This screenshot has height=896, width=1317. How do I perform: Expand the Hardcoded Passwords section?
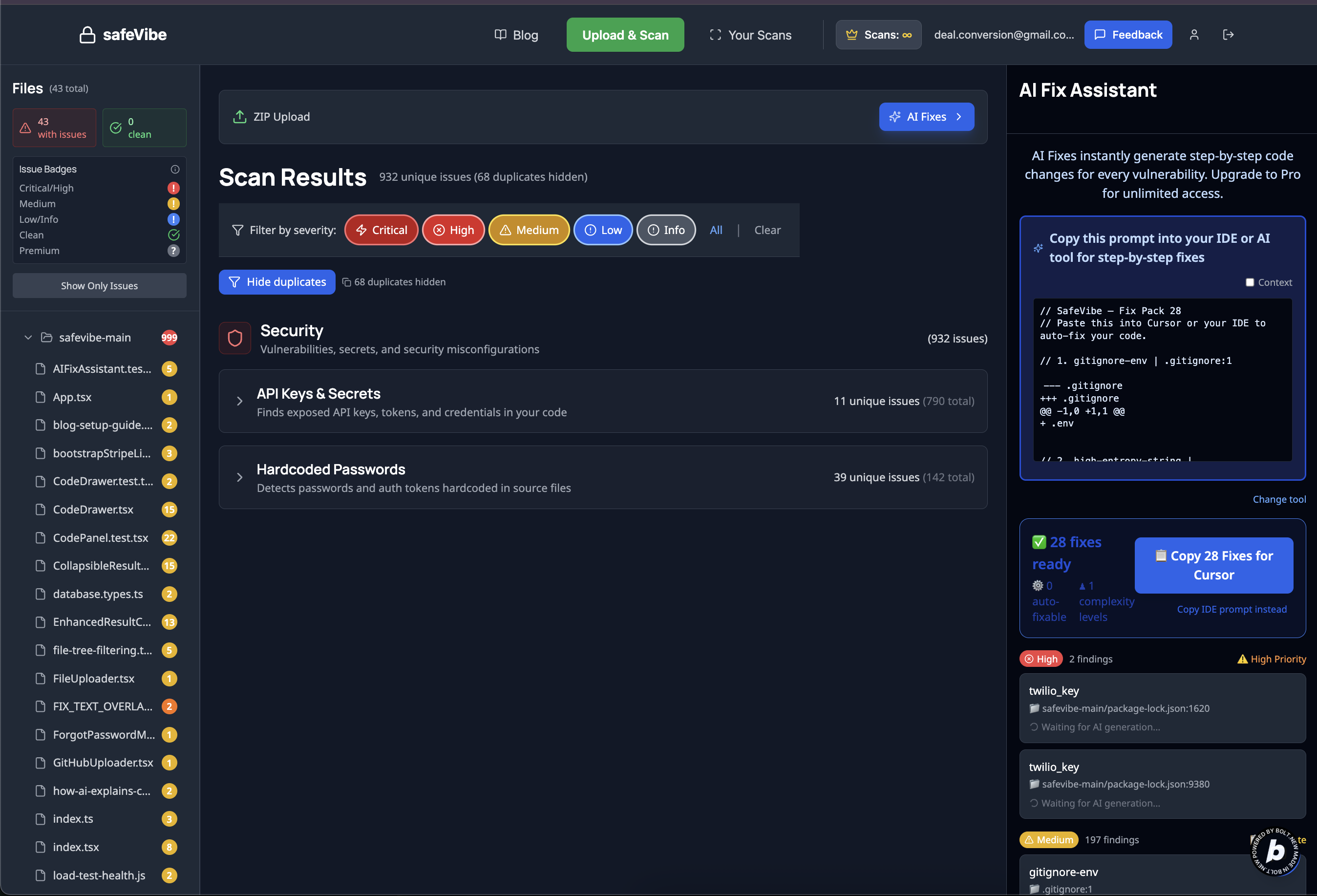[240, 477]
